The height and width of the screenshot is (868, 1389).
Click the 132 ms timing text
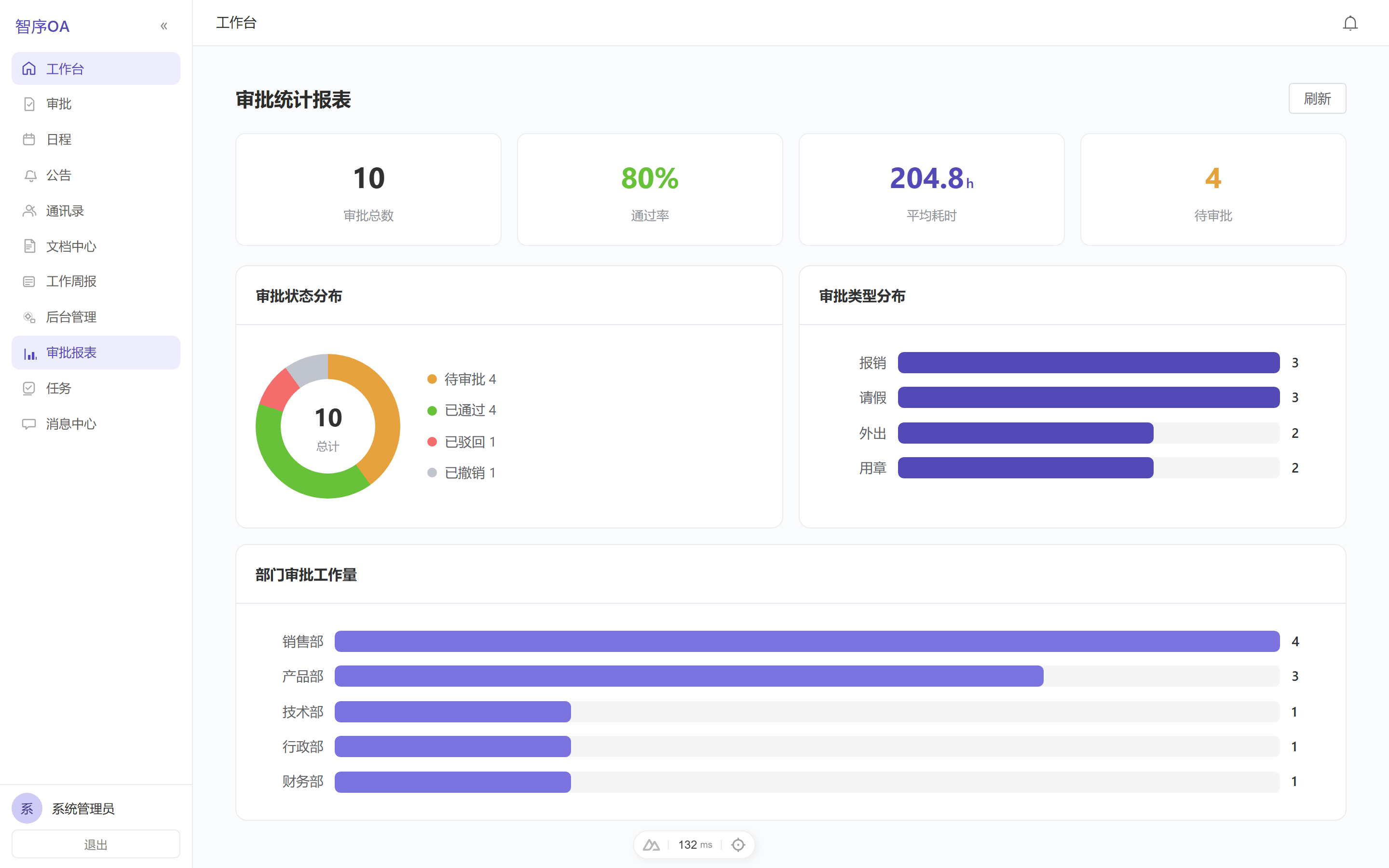click(695, 844)
